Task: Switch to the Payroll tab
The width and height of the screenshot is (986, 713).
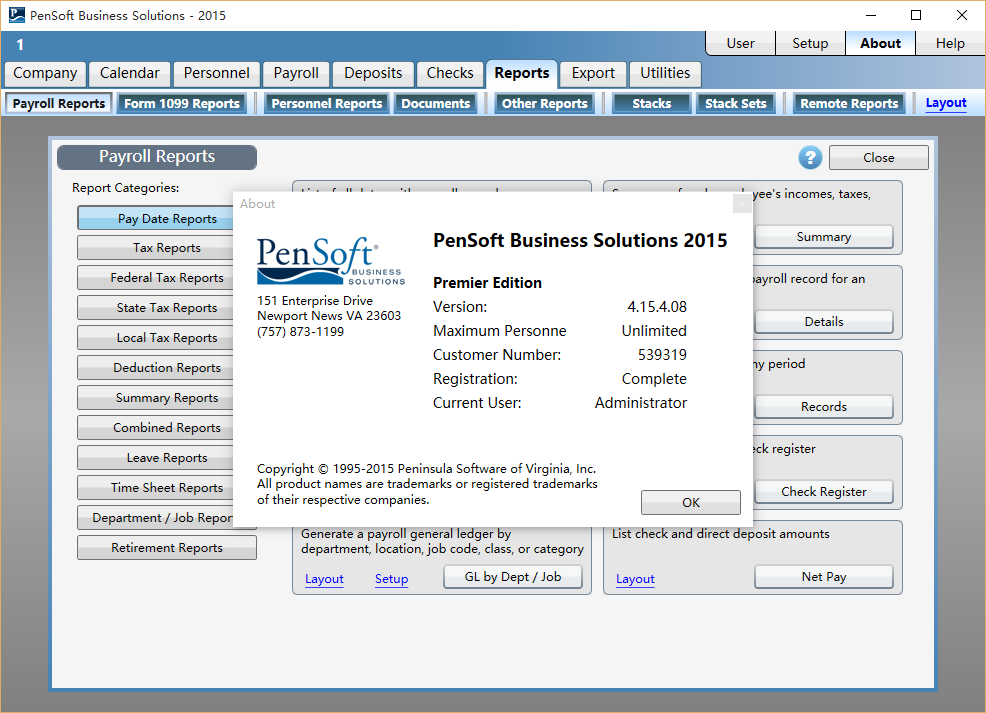Action: click(295, 73)
